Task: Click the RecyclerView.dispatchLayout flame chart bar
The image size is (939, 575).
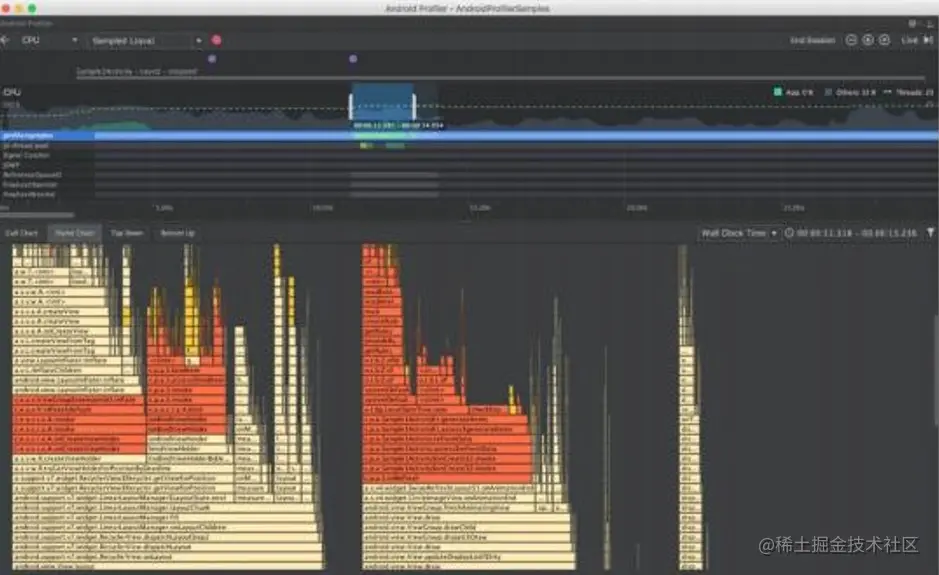Action: pos(167,547)
